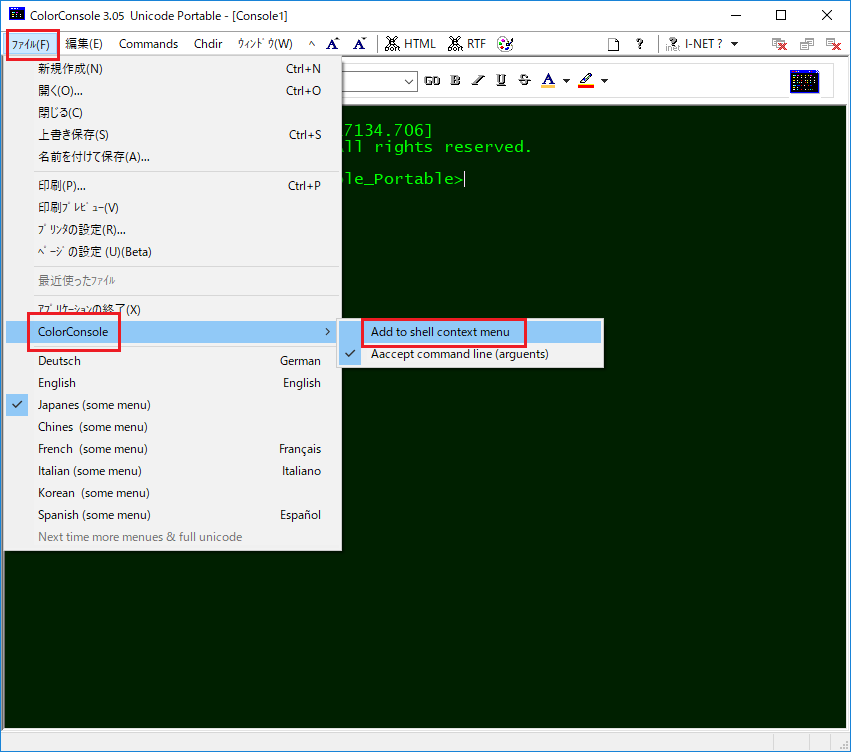Open the Commands menu

[148, 44]
